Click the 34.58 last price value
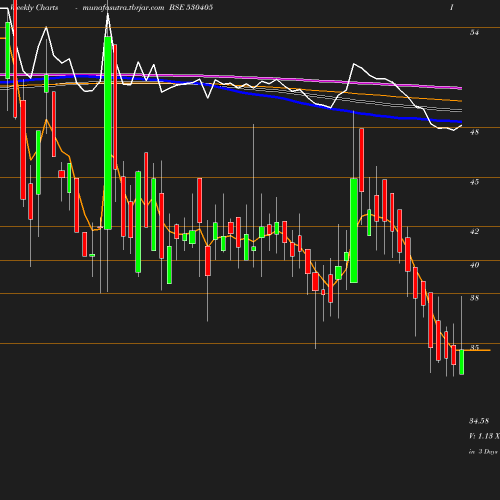The image size is (500, 500). pos(479,421)
